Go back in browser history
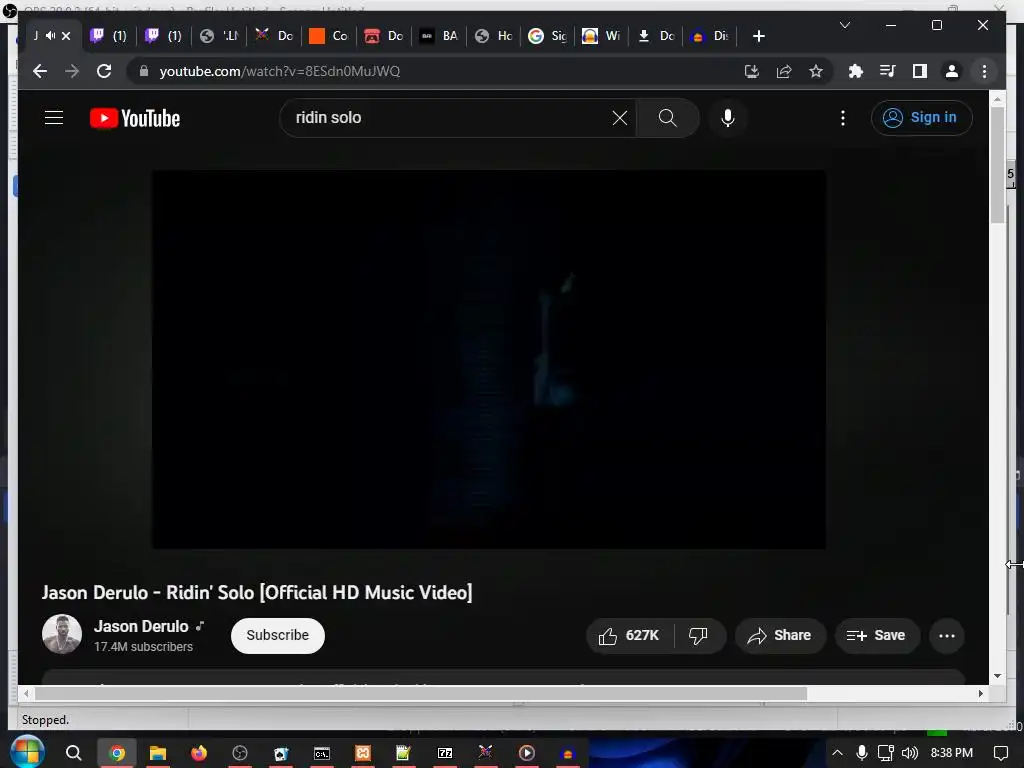 point(40,71)
